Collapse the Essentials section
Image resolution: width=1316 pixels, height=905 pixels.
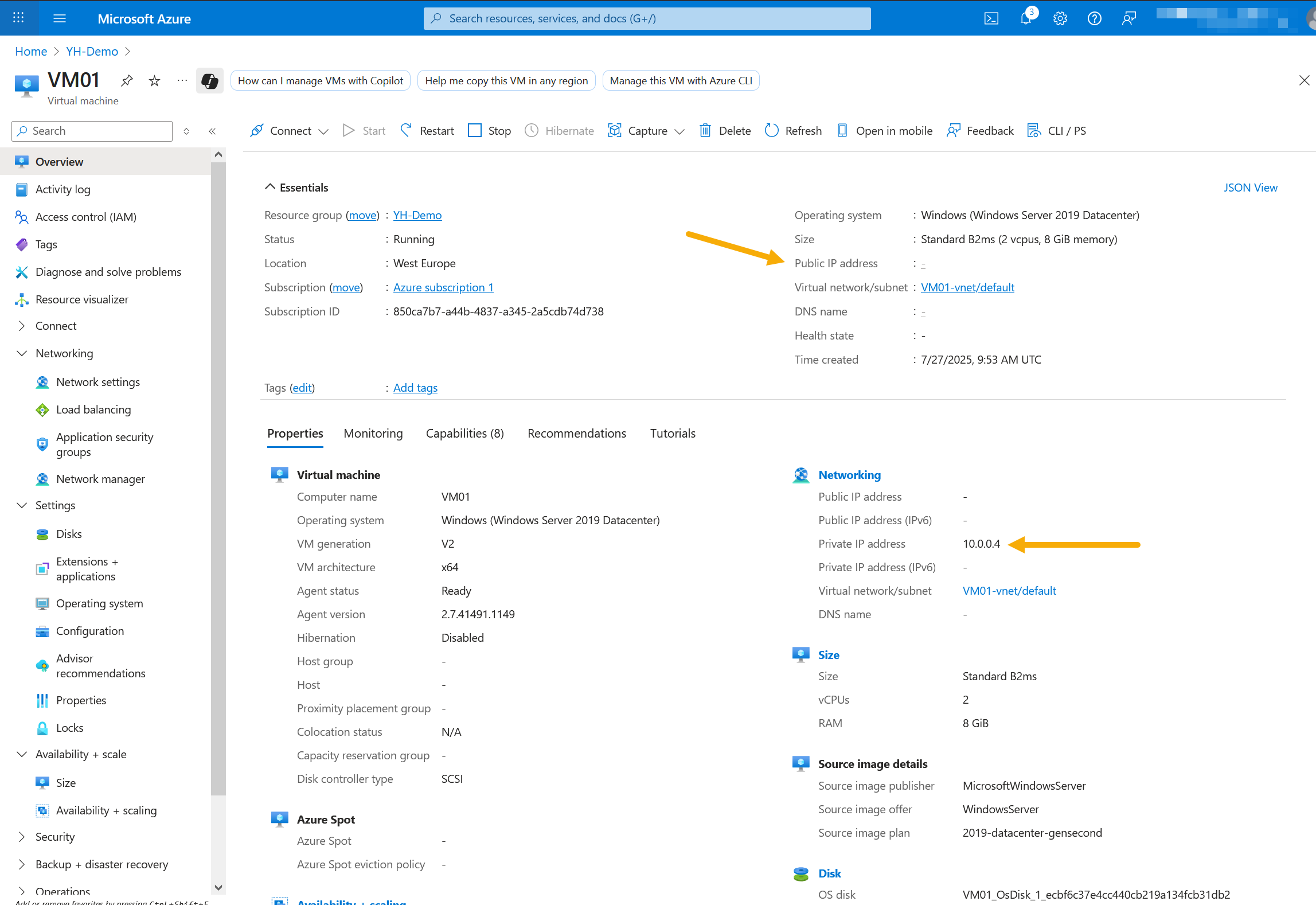click(x=296, y=188)
